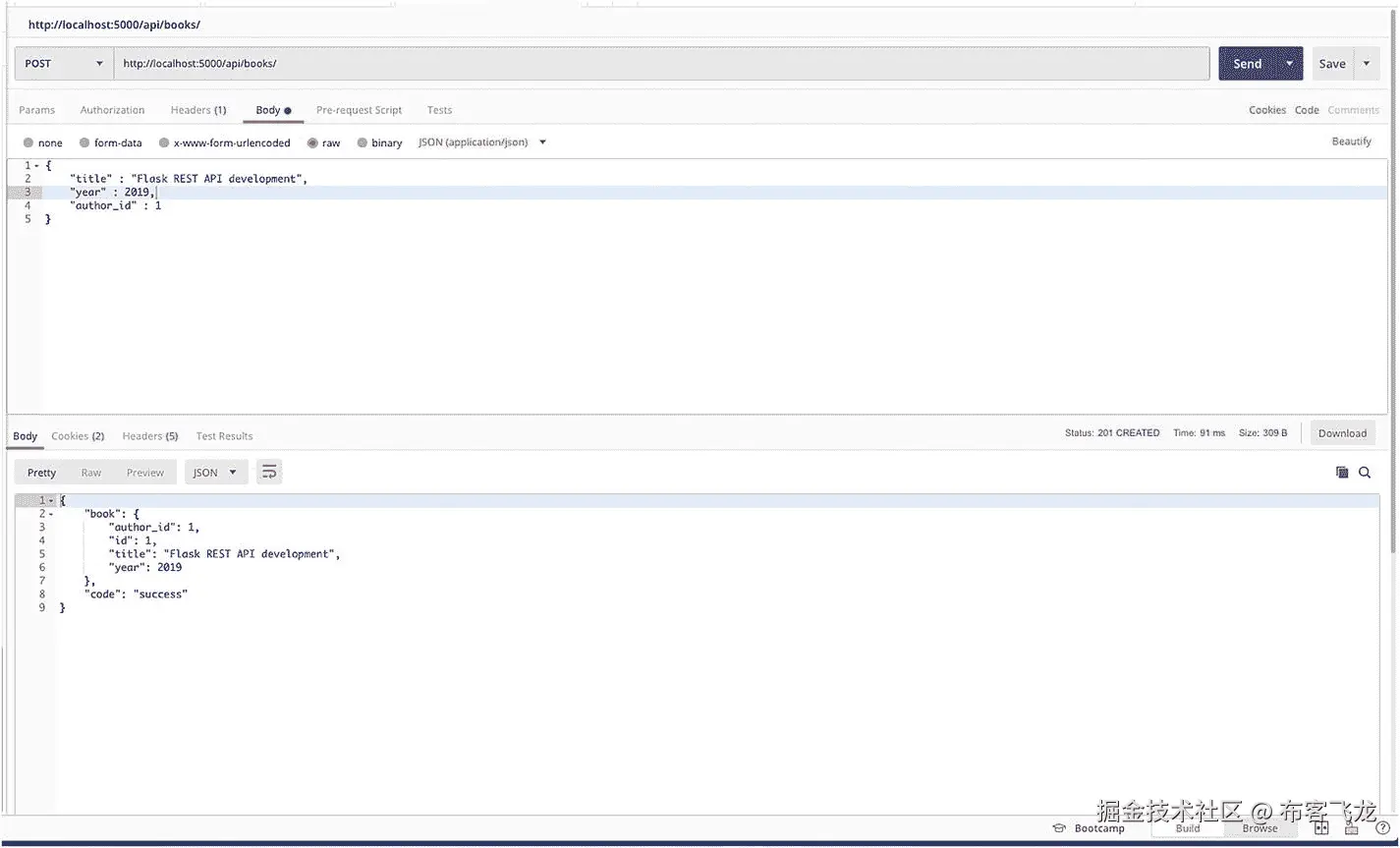Image resolution: width=1400 pixels, height=848 pixels.
Task: Click the help question mark icon
Action: point(1382,828)
